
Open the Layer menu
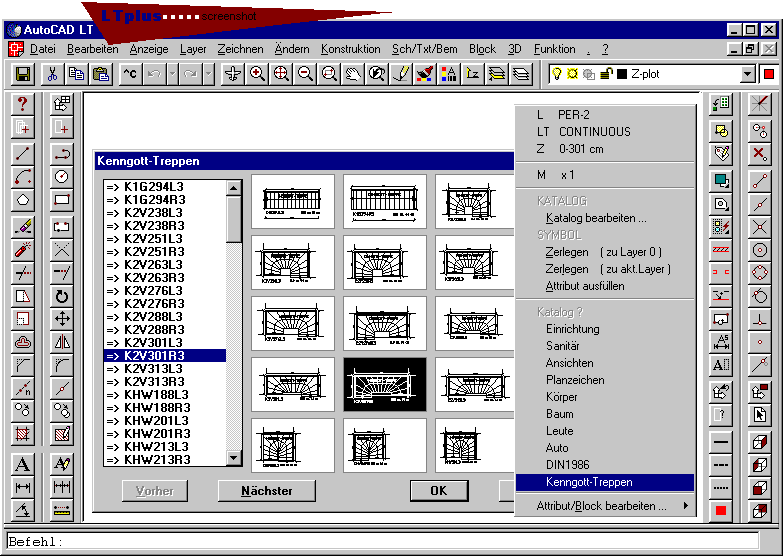point(193,49)
